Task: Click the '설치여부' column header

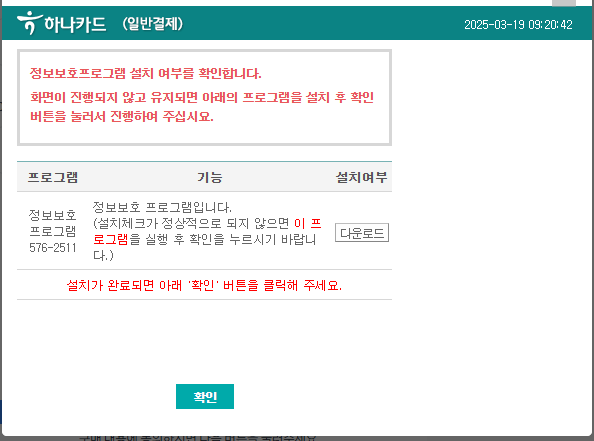Action: (x=361, y=177)
